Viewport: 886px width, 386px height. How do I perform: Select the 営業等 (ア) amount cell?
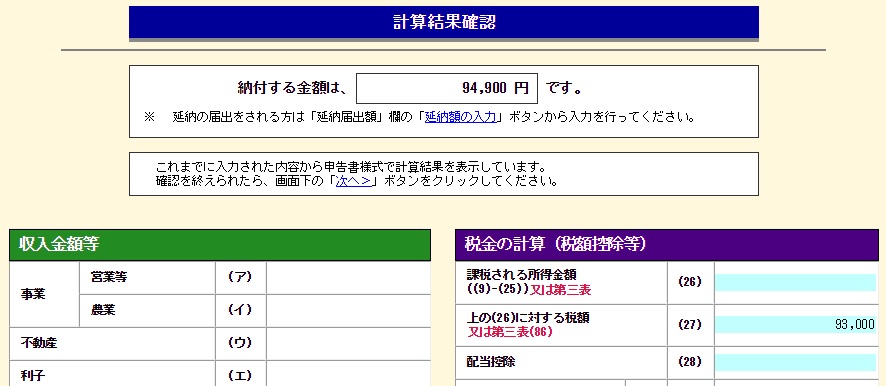click(348, 277)
